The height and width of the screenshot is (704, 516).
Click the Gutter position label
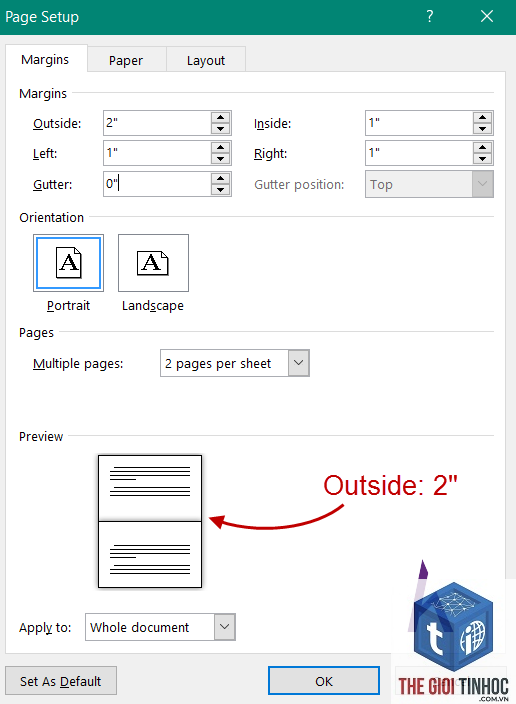(x=299, y=185)
